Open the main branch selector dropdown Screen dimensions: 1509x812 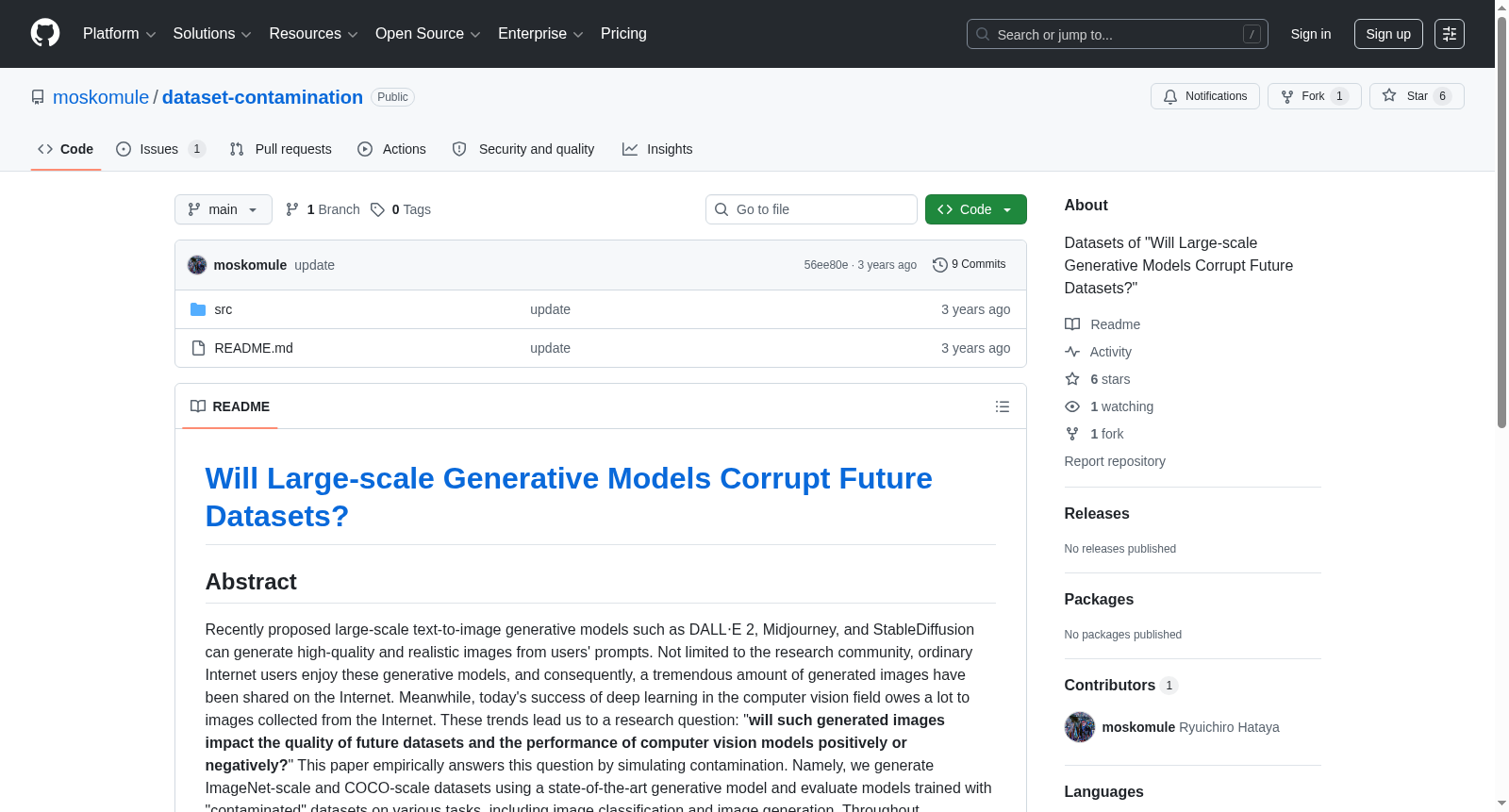tap(224, 209)
